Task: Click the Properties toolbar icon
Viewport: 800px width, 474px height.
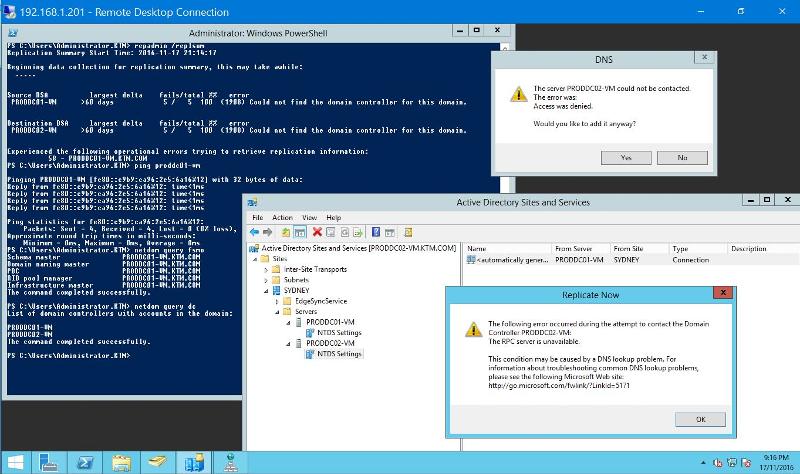Action: [x=331, y=232]
